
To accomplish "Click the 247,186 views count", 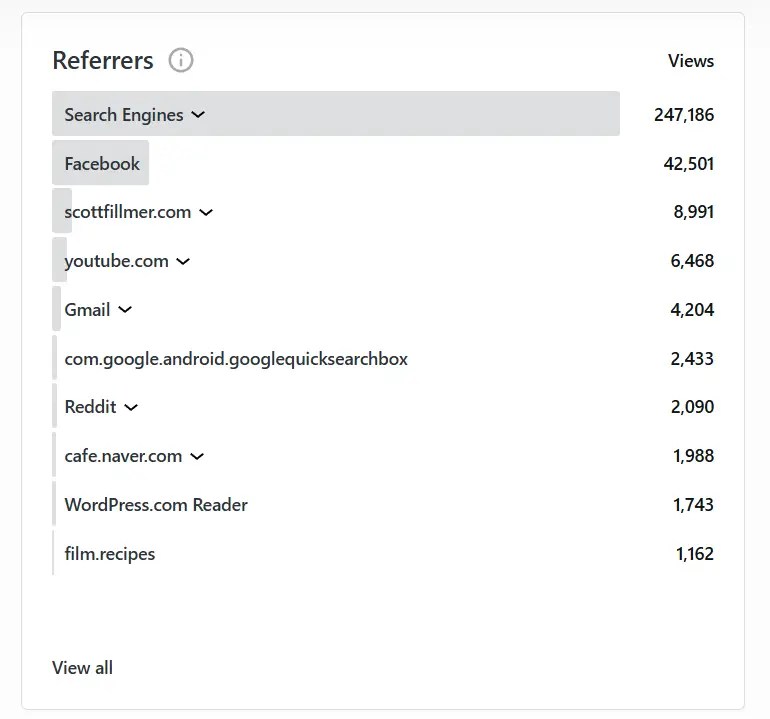I will (x=684, y=114).
